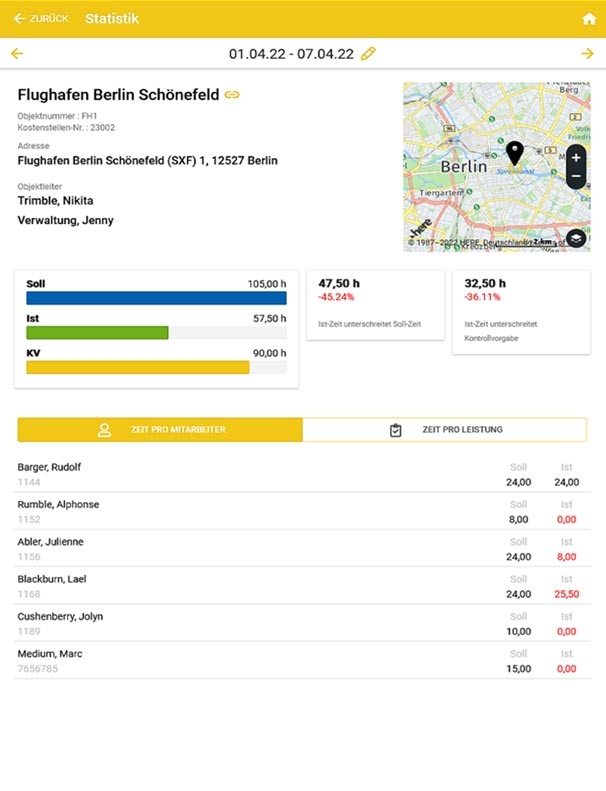
Task: Edit the date range with pencil icon
Action: coord(369,54)
